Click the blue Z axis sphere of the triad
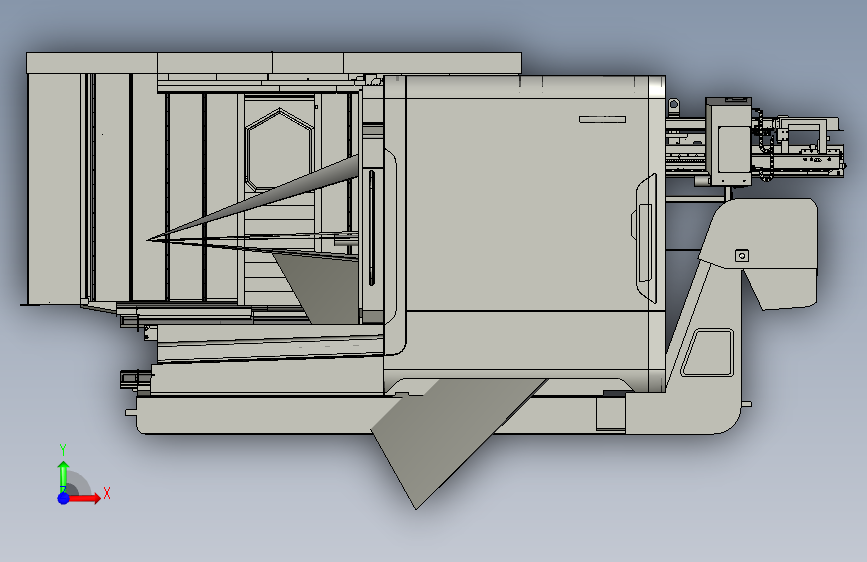 64,498
